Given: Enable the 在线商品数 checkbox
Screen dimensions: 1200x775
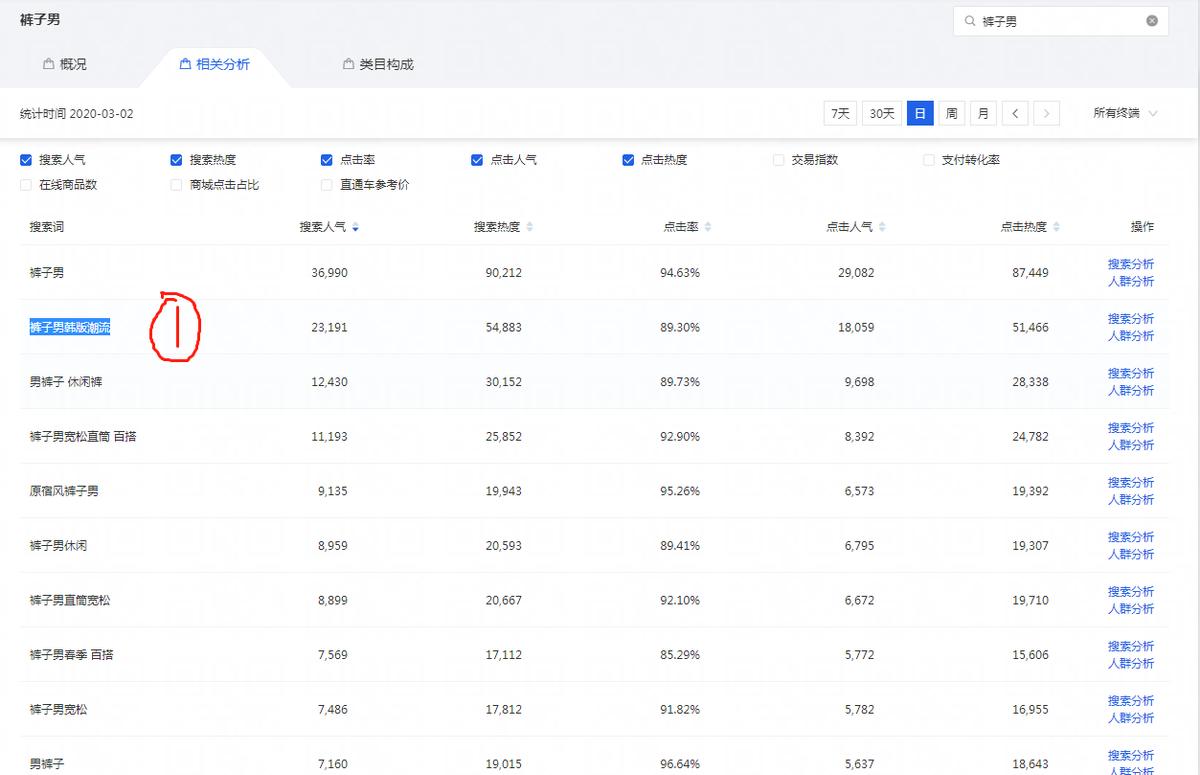Looking at the screenshot, I should (26, 185).
